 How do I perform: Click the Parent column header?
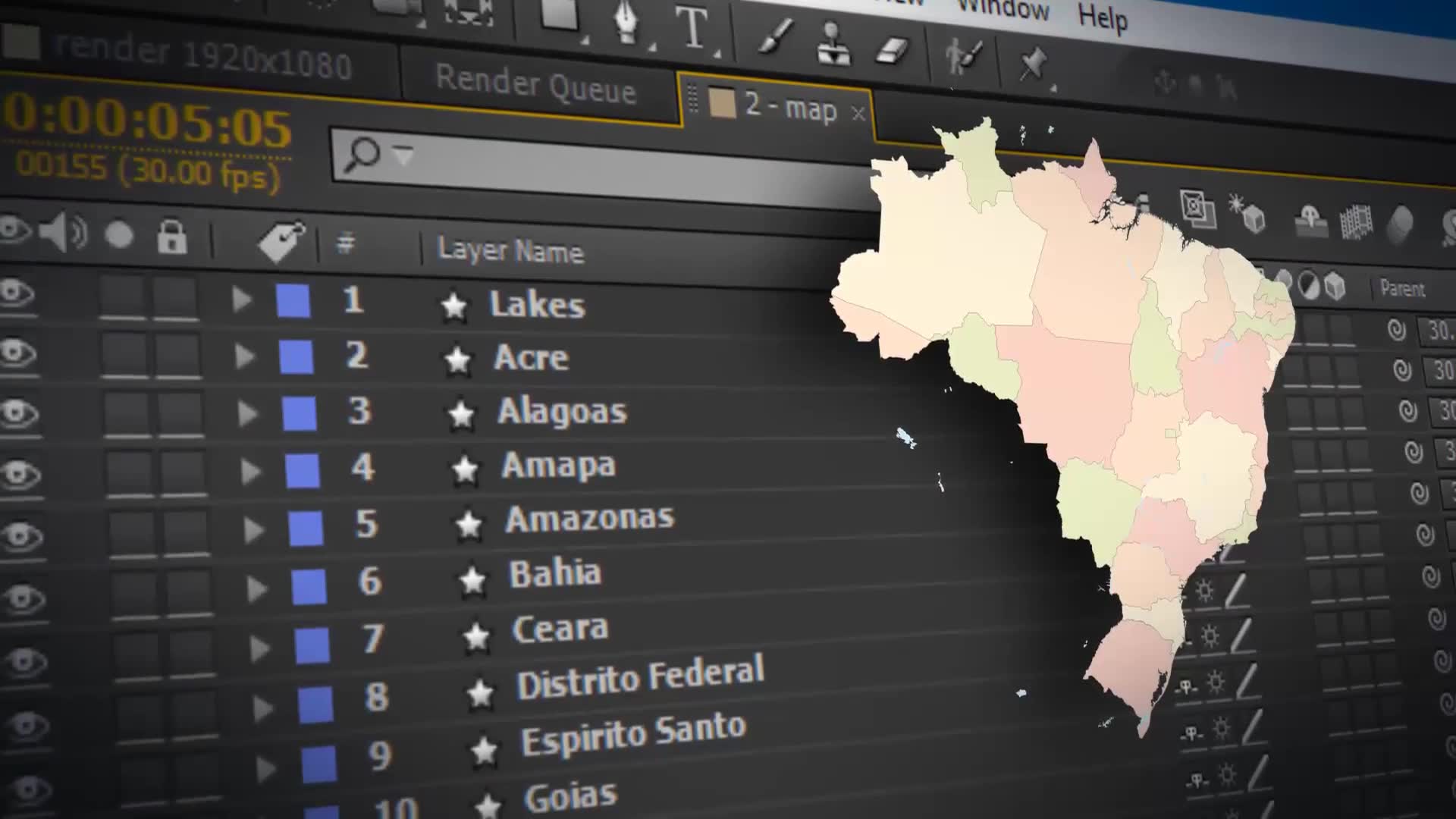click(1402, 288)
